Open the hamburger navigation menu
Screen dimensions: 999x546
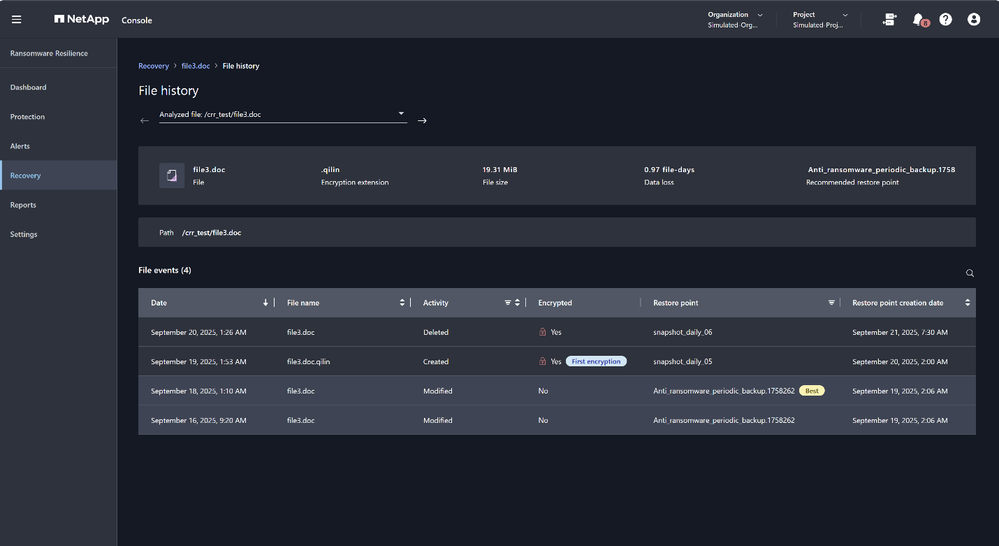click(x=16, y=19)
